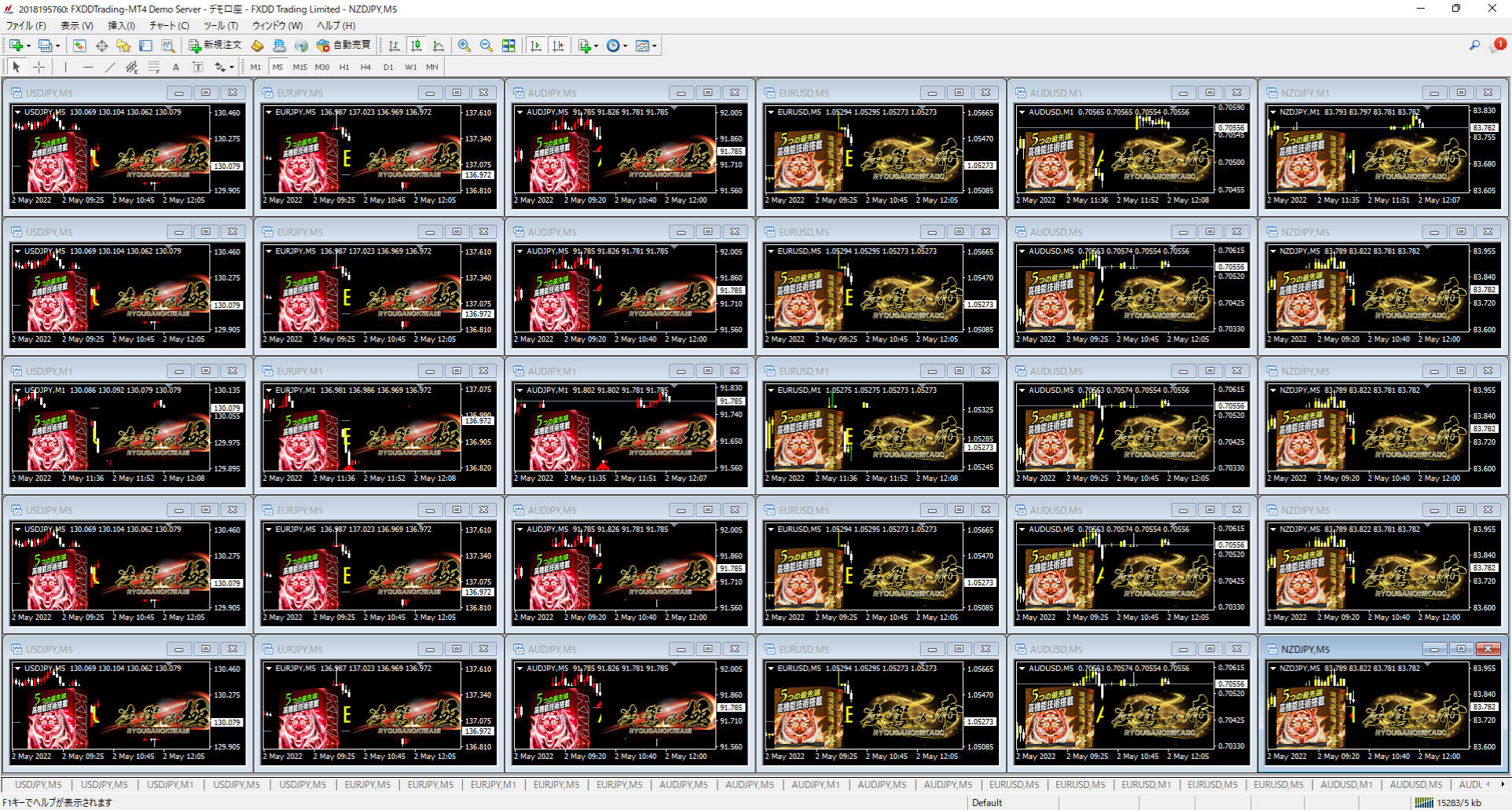Select the equidistant channel tool

[132, 67]
